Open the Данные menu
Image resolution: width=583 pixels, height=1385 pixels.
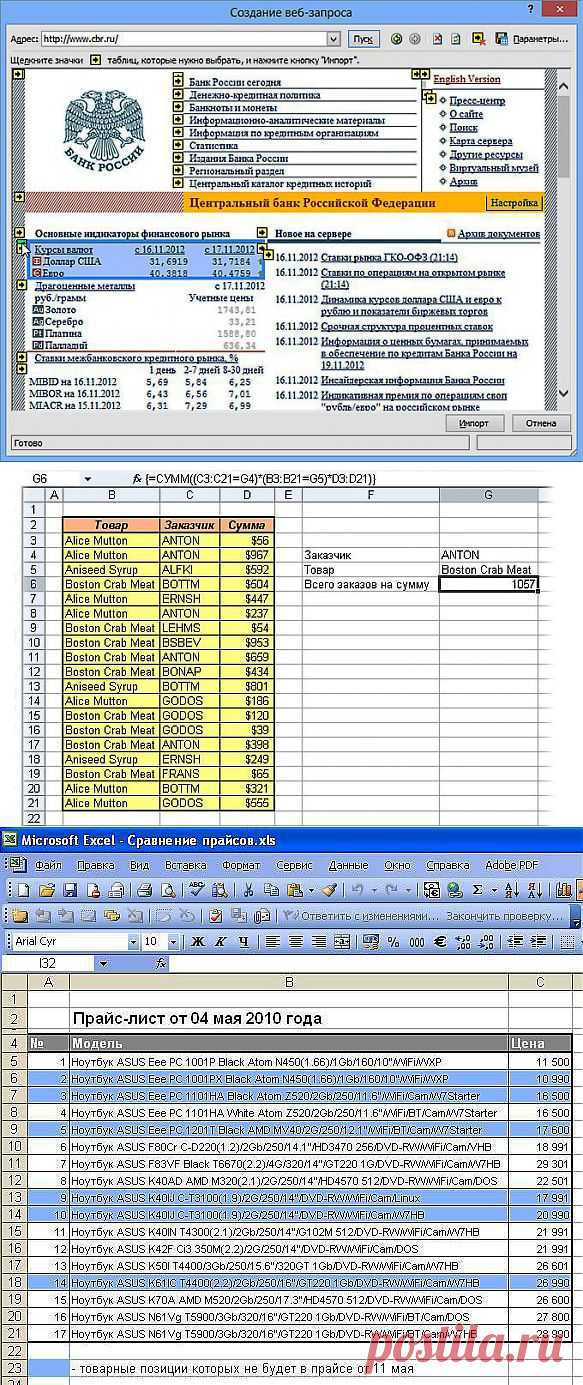click(x=348, y=865)
